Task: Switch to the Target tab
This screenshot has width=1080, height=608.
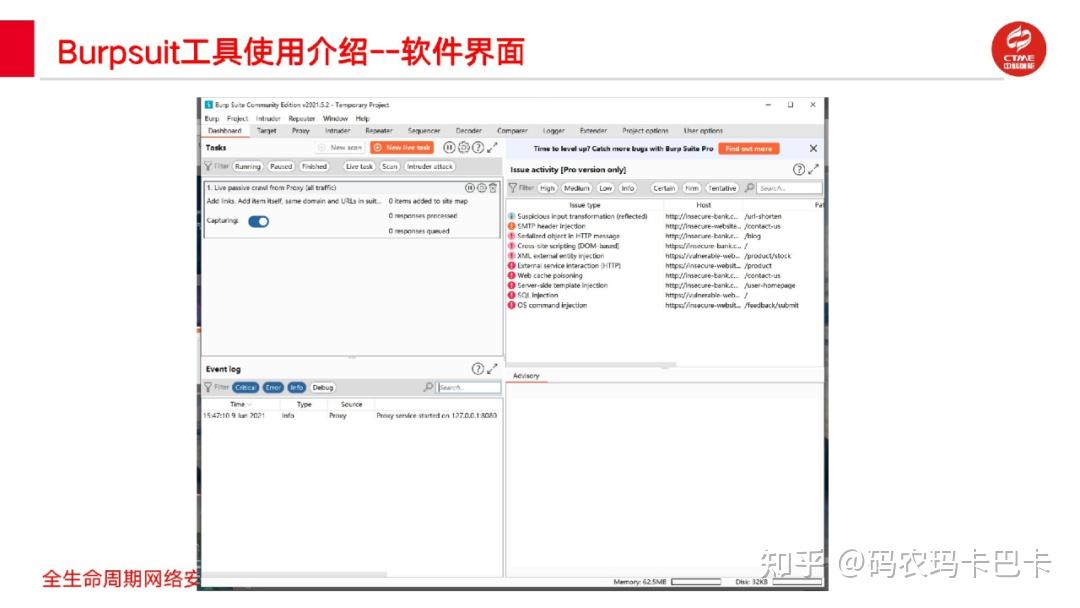Action: pos(267,130)
